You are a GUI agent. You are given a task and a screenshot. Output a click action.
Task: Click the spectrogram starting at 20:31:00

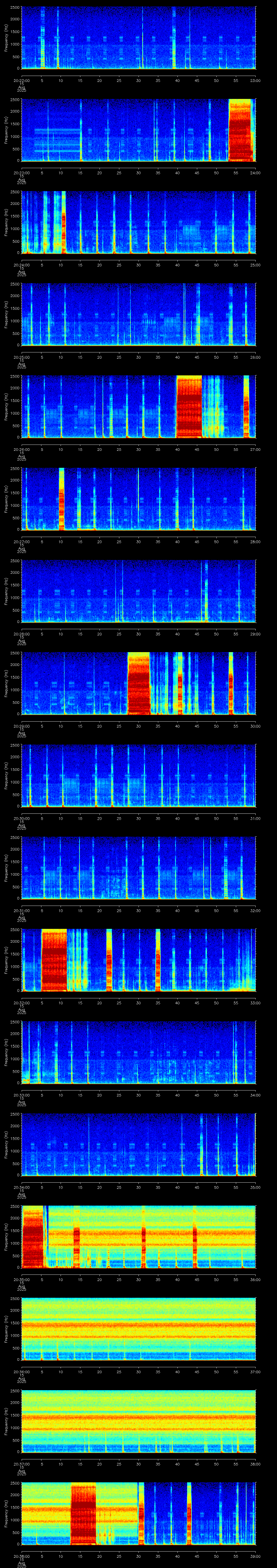(x=138, y=868)
